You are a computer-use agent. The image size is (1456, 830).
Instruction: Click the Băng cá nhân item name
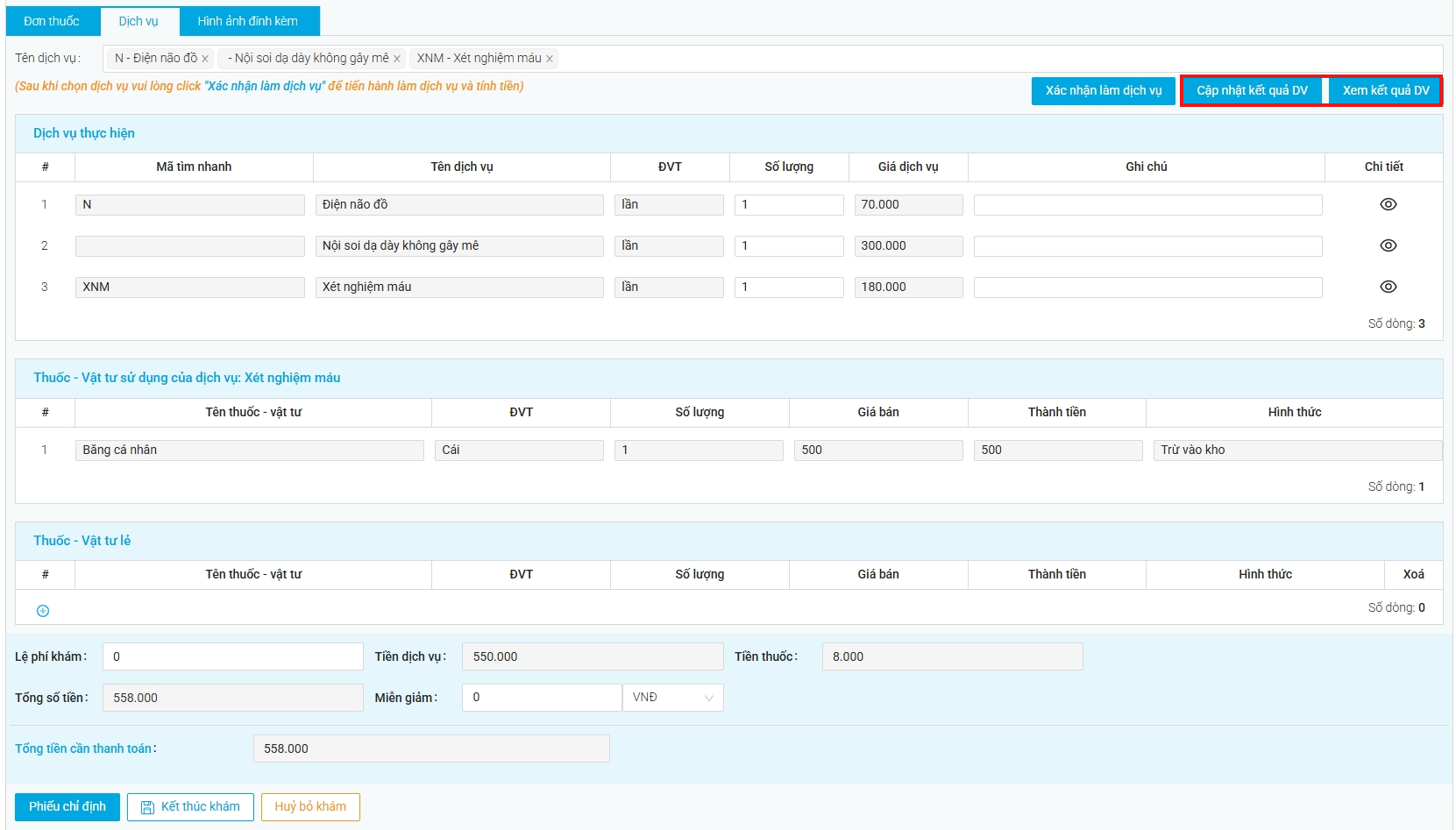[x=250, y=450]
